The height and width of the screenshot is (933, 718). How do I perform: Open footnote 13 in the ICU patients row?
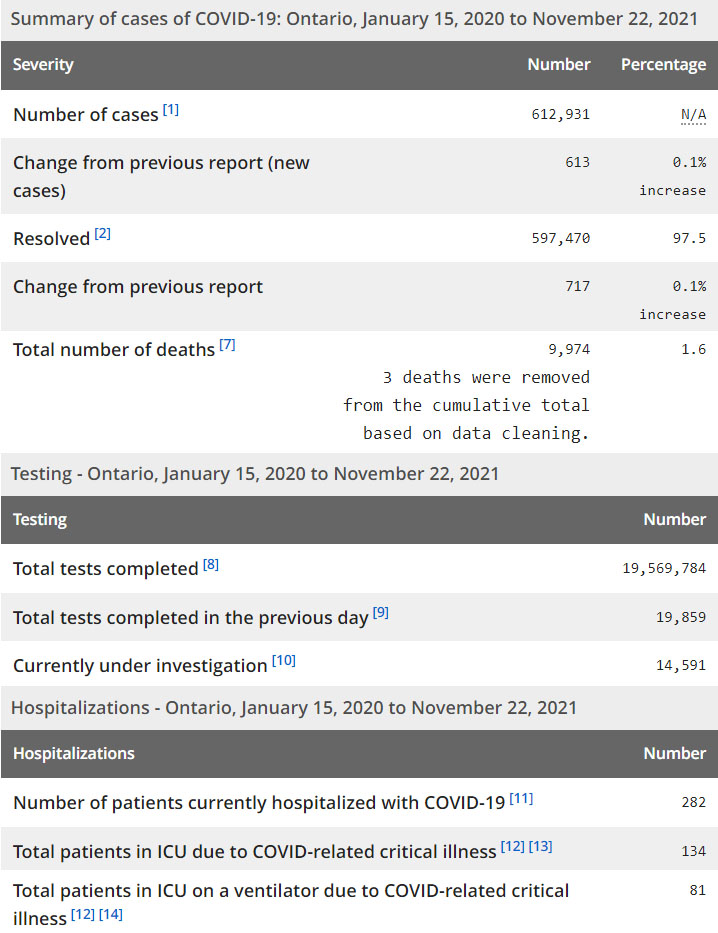click(x=540, y=846)
